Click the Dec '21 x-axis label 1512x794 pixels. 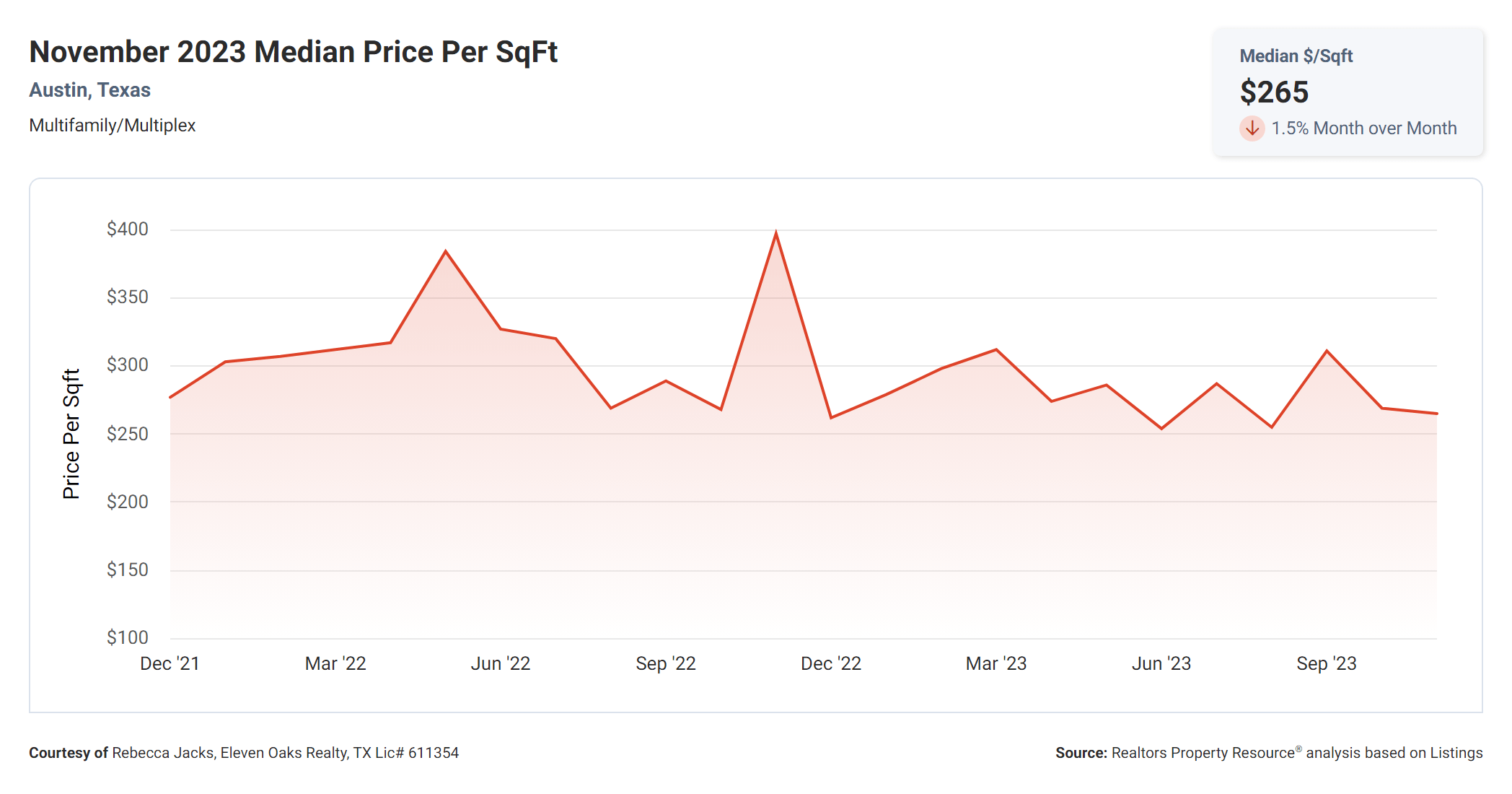click(170, 663)
